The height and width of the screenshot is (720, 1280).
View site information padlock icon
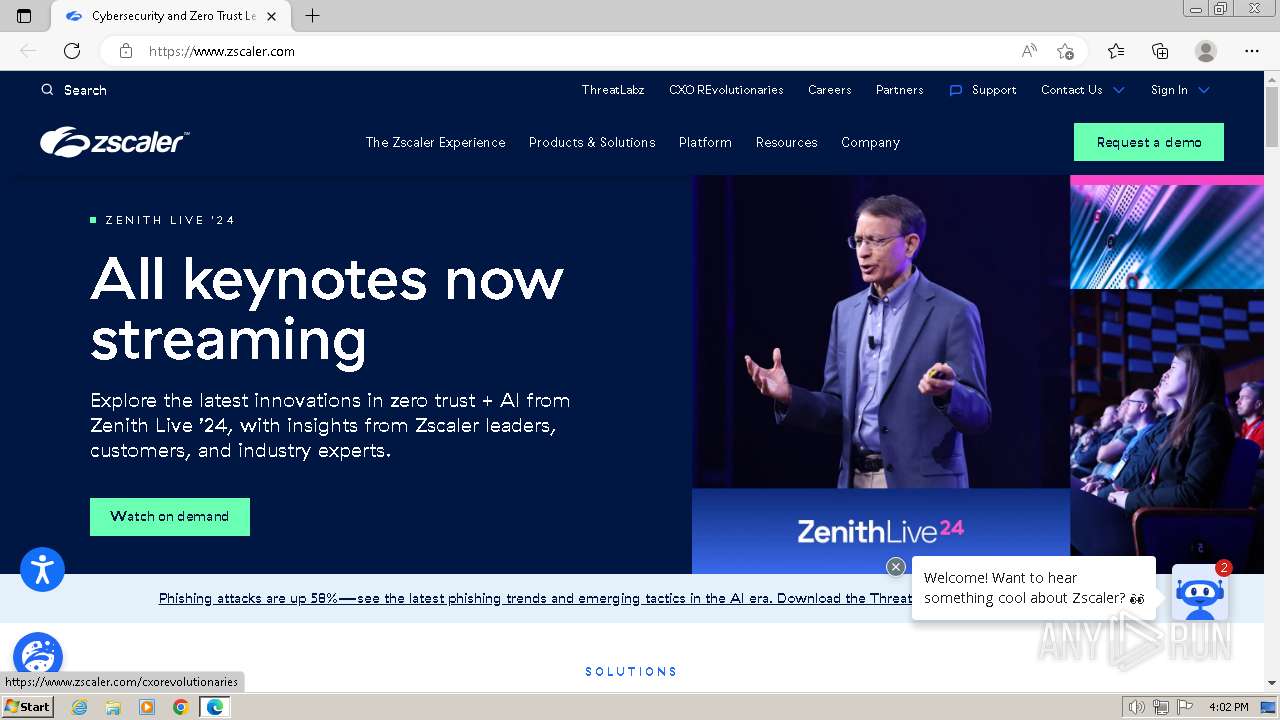[126, 51]
